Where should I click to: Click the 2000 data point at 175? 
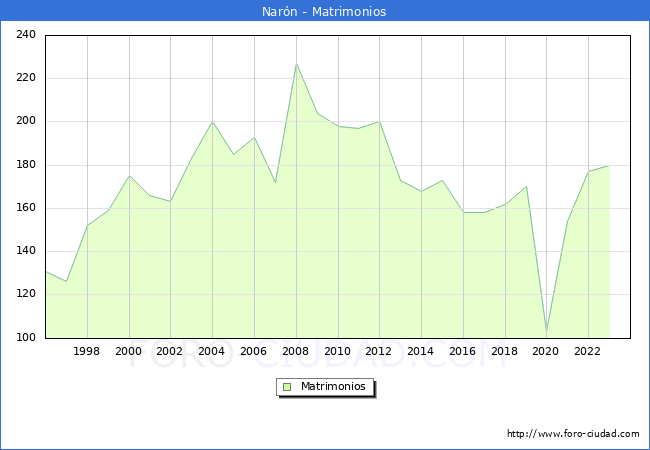tap(129, 176)
